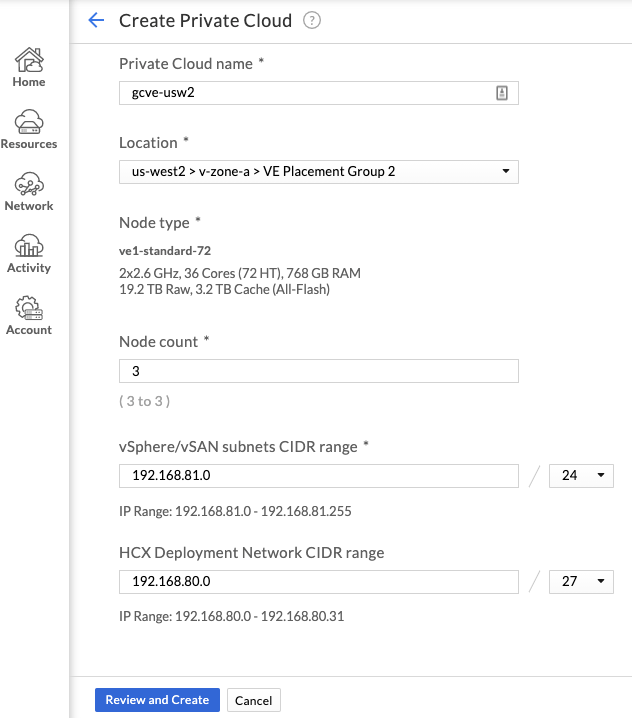Open the Home sidebar icon

pyautogui.click(x=29, y=60)
